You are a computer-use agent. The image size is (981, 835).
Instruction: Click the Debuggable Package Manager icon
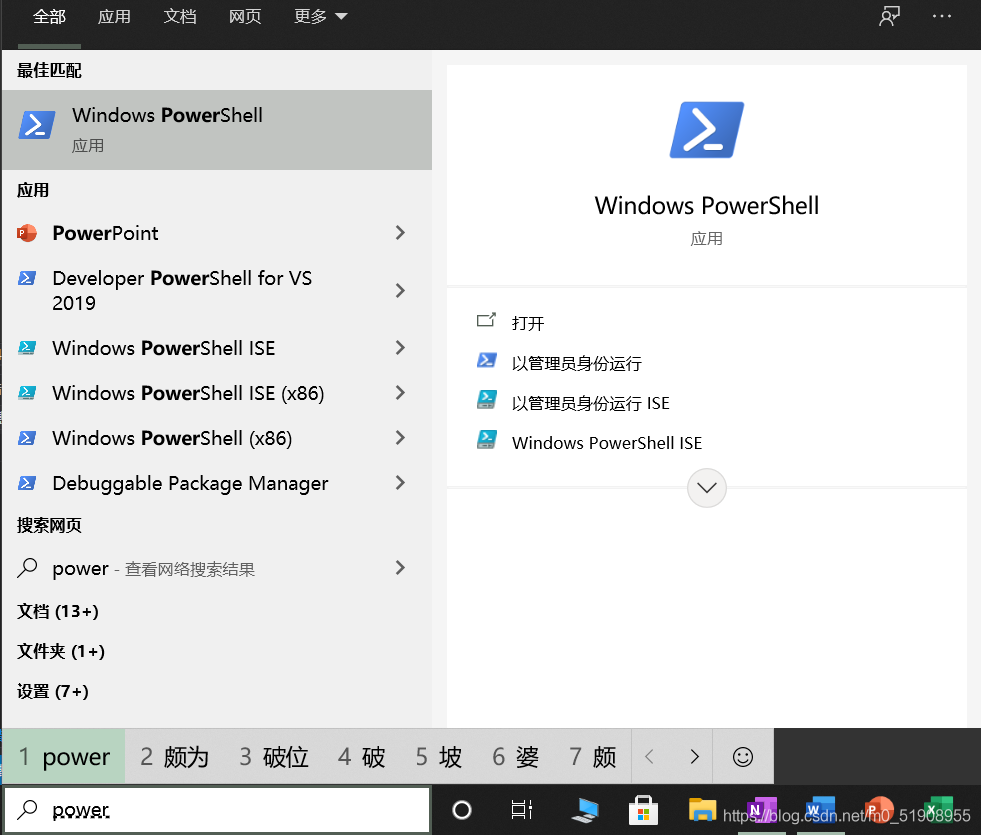click(27, 483)
